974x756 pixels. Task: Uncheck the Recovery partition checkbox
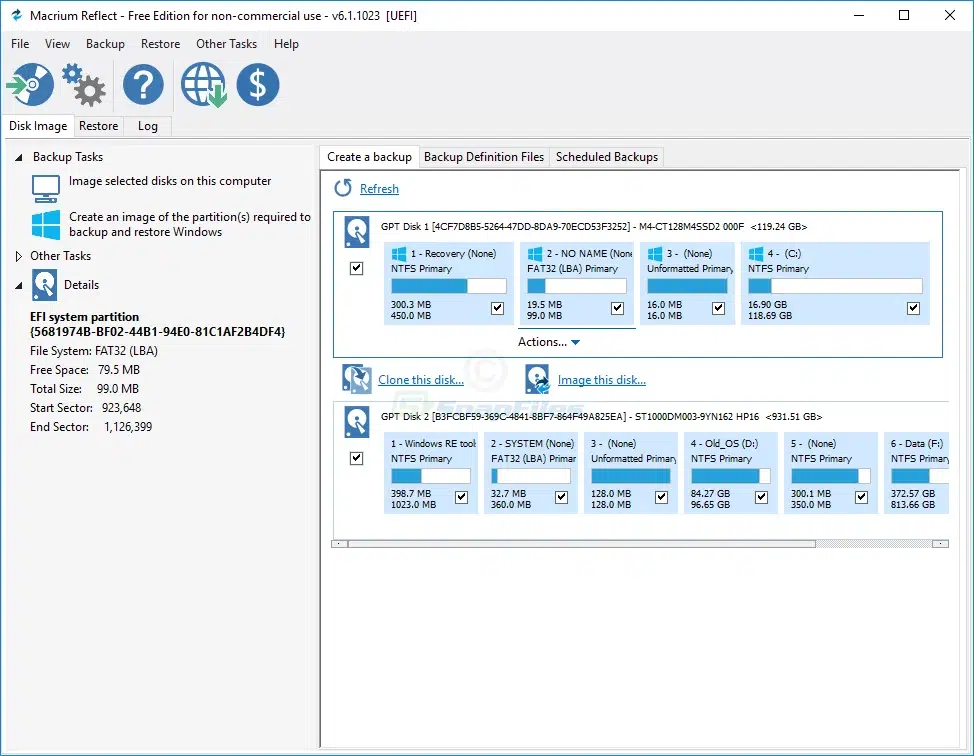(497, 308)
